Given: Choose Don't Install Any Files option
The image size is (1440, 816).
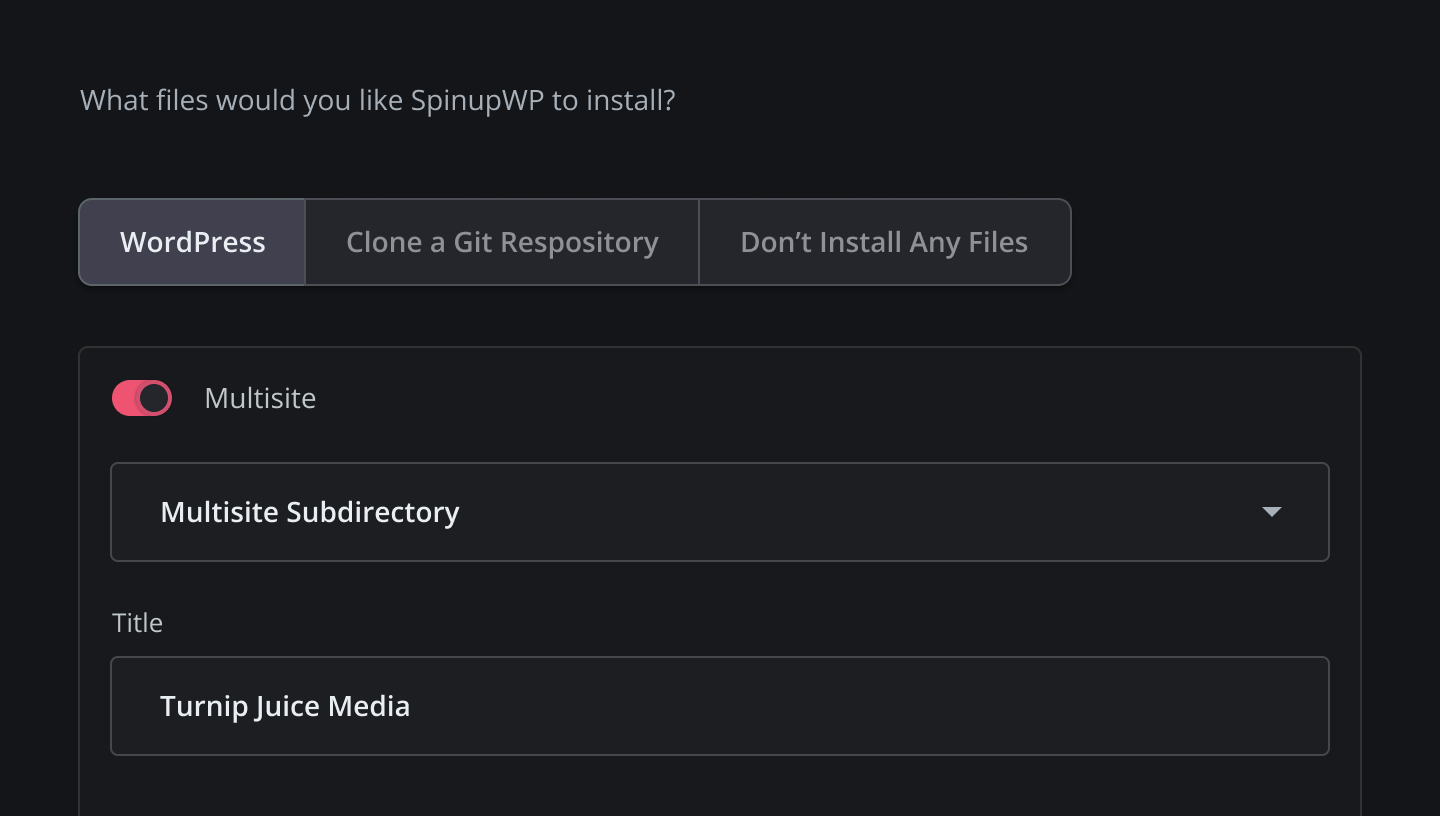Looking at the screenshot, I should [x=884, y=242].
